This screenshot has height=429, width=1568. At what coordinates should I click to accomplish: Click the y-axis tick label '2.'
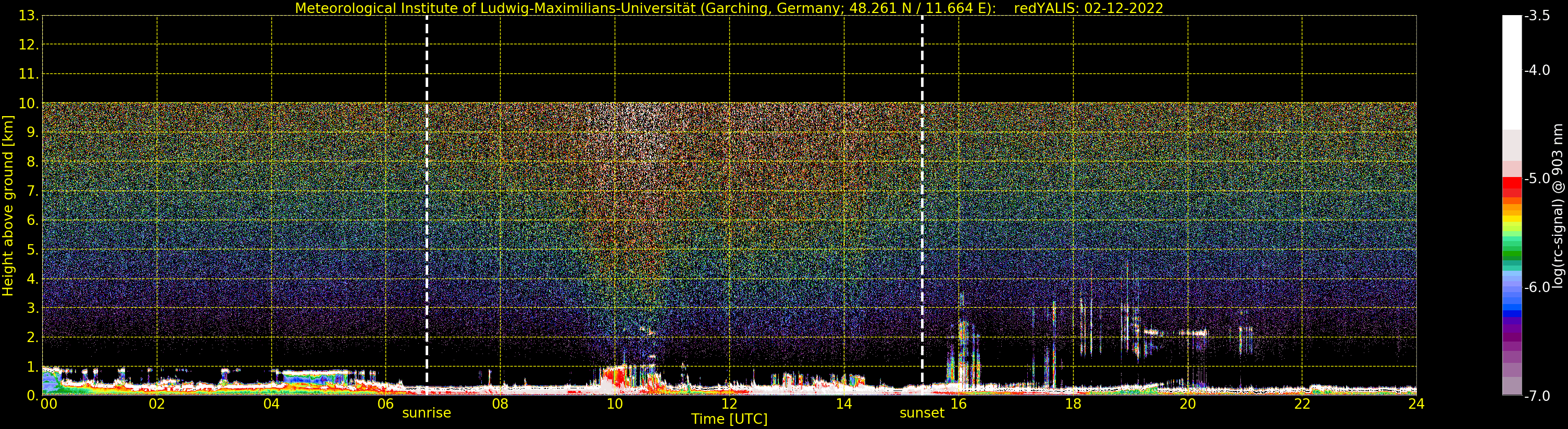click(x=32, y=338)
